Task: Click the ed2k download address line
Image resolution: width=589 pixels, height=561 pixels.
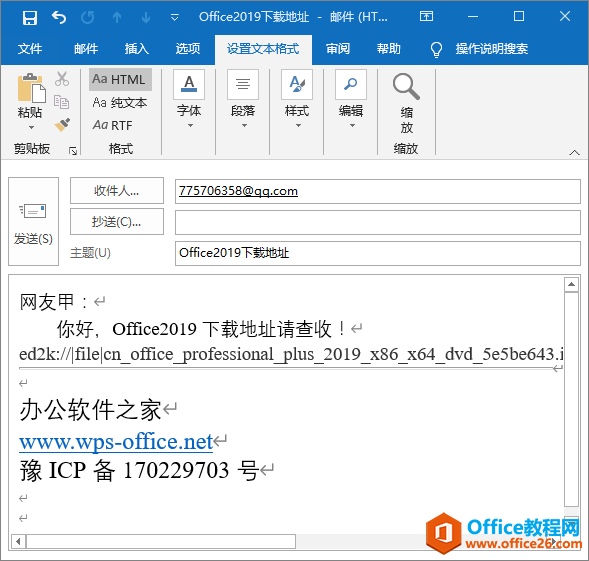Action: coord(291,354)
